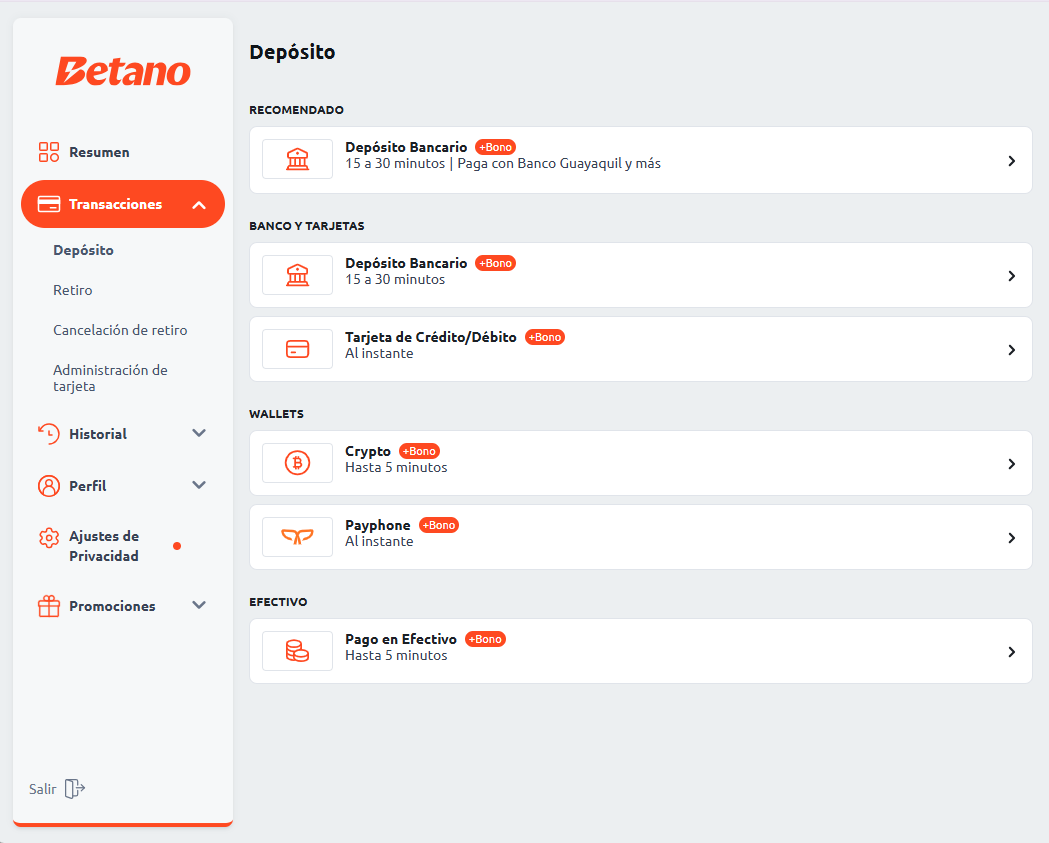Open the Promociones menu label
This screenshot has width=1049, height=843.
click(112, 606)
